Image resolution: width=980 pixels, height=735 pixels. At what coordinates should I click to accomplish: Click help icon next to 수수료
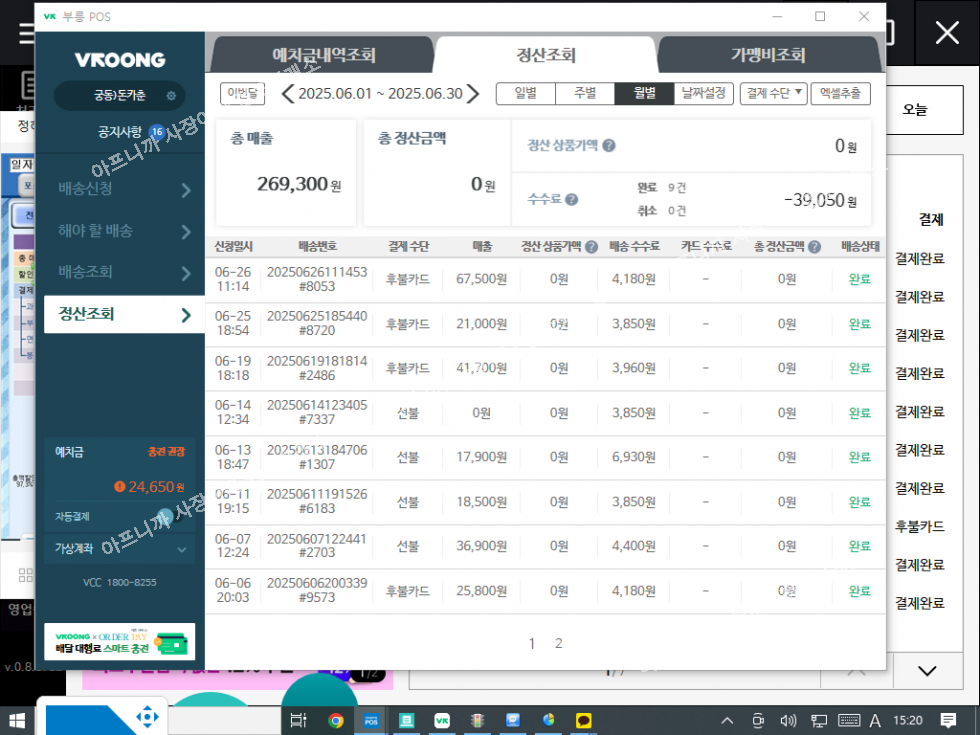tap(571, 199)
